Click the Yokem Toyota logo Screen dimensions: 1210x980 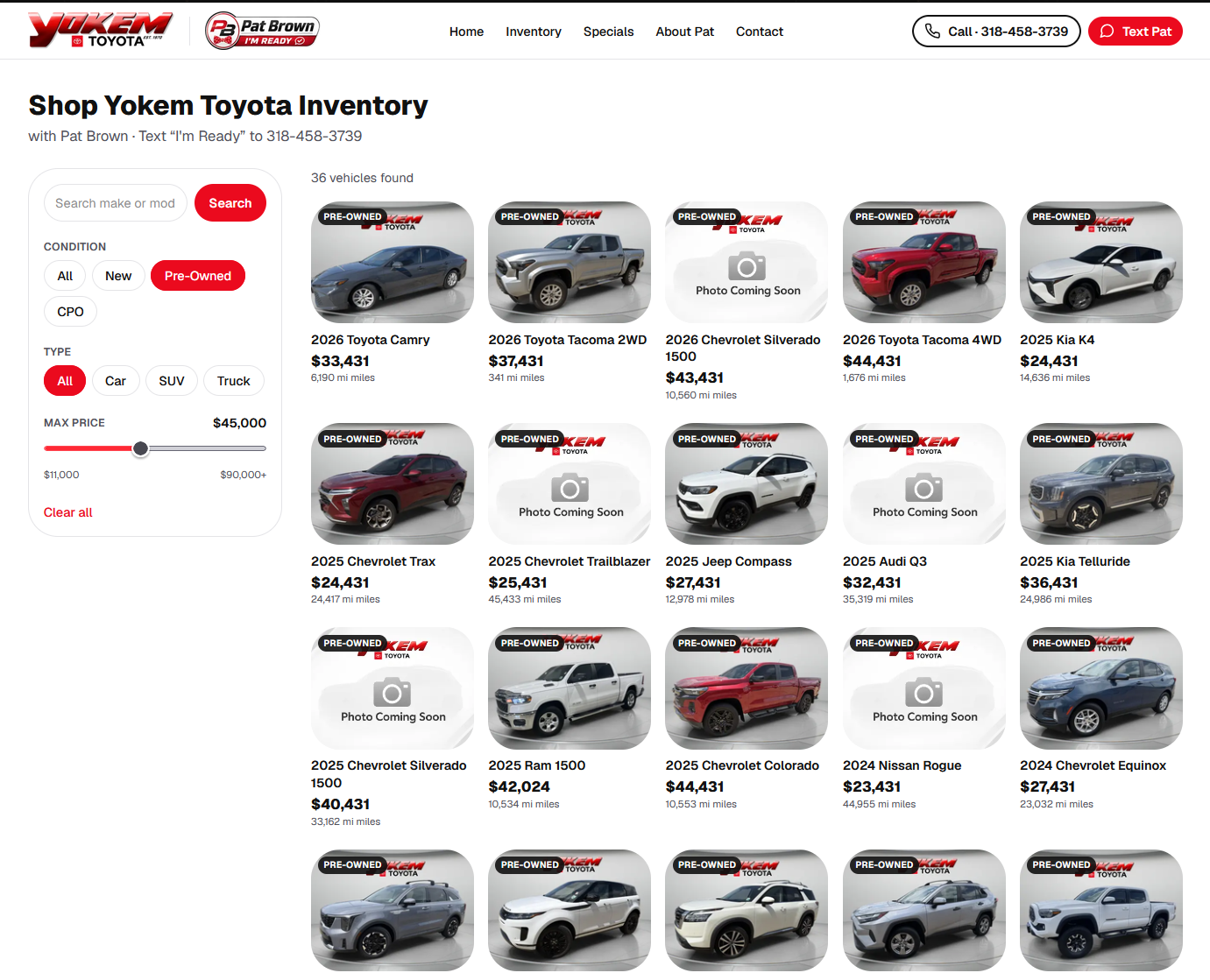point(100,30)
